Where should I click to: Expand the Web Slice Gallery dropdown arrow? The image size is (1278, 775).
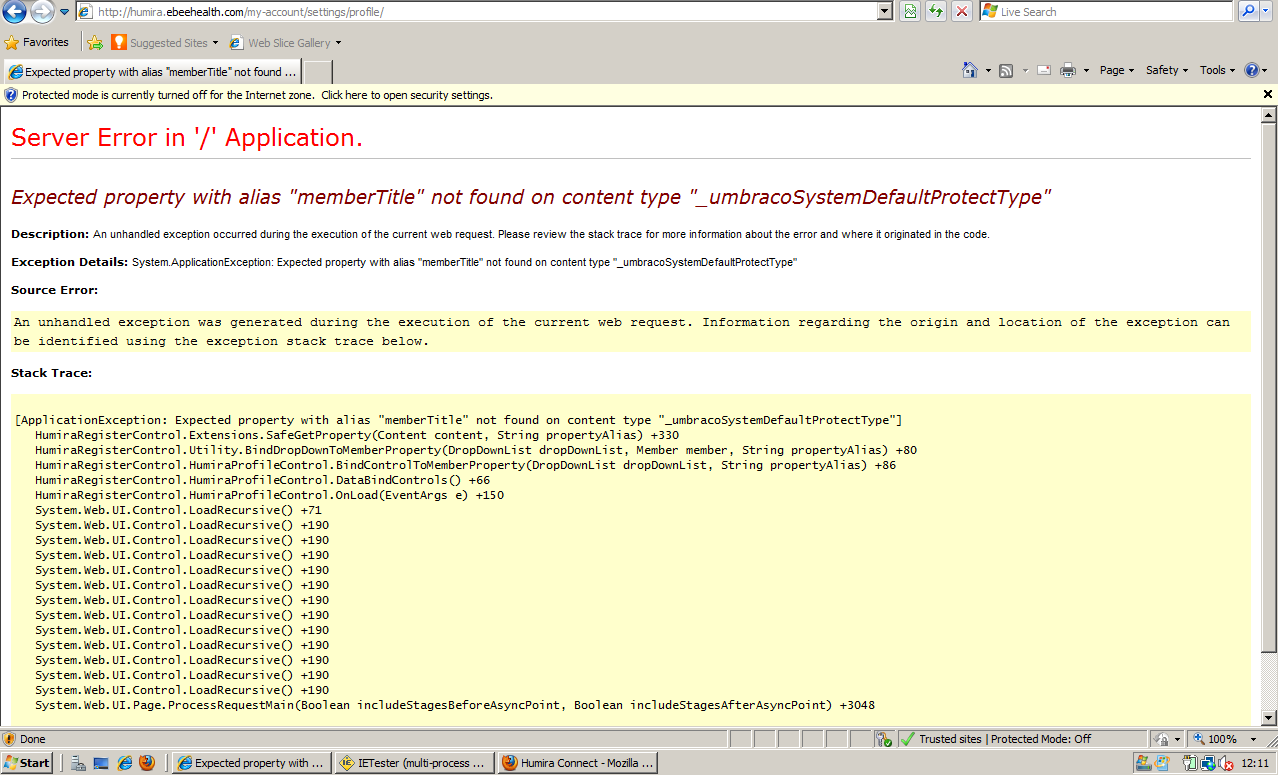(338, 43)
